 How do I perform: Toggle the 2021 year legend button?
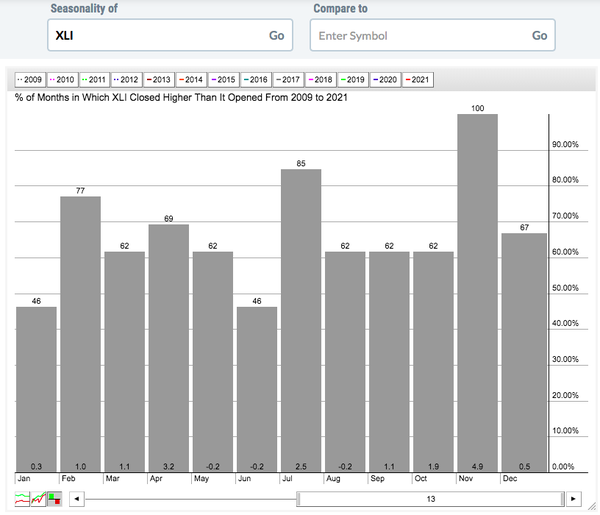[x=417, y=79]
